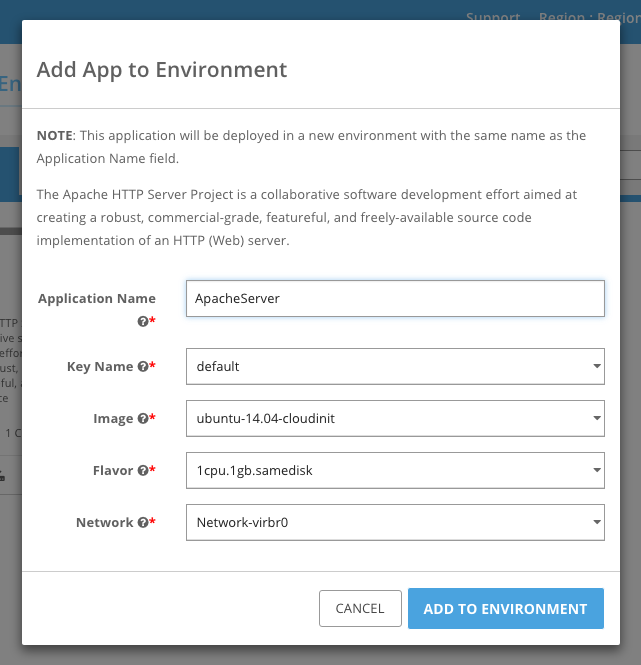Expand the Image dropdown with ubuntu-14.04-cloudinit
The height and width of the screenshot is (665, 641).
pos(395,418)
